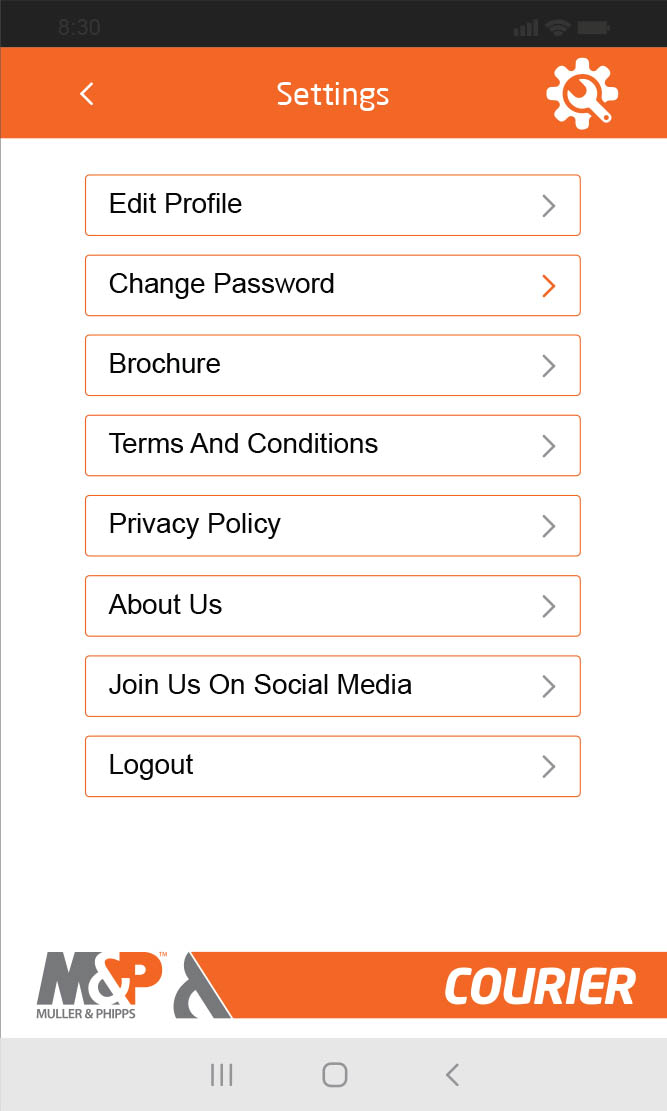Click the Terms And Conditions chevron
Image resolution: width=667 pixels, height=1111 pixels.
pos(548,446)
